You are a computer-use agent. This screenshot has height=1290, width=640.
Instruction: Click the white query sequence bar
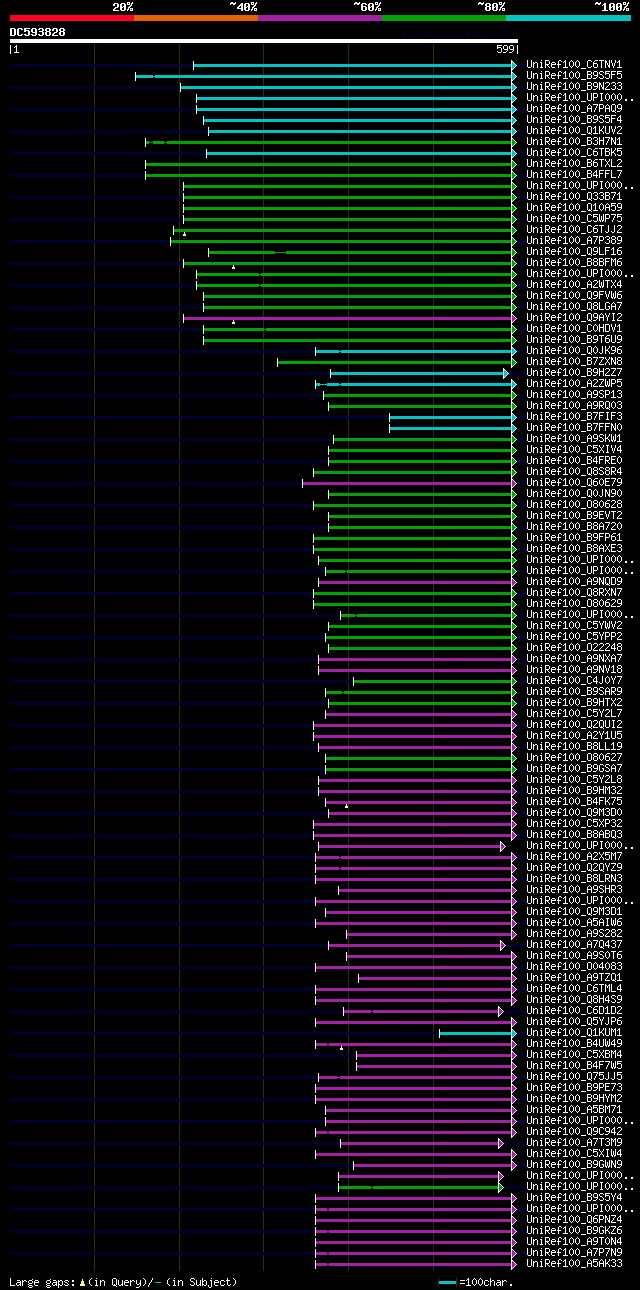[x=263, y=41]
